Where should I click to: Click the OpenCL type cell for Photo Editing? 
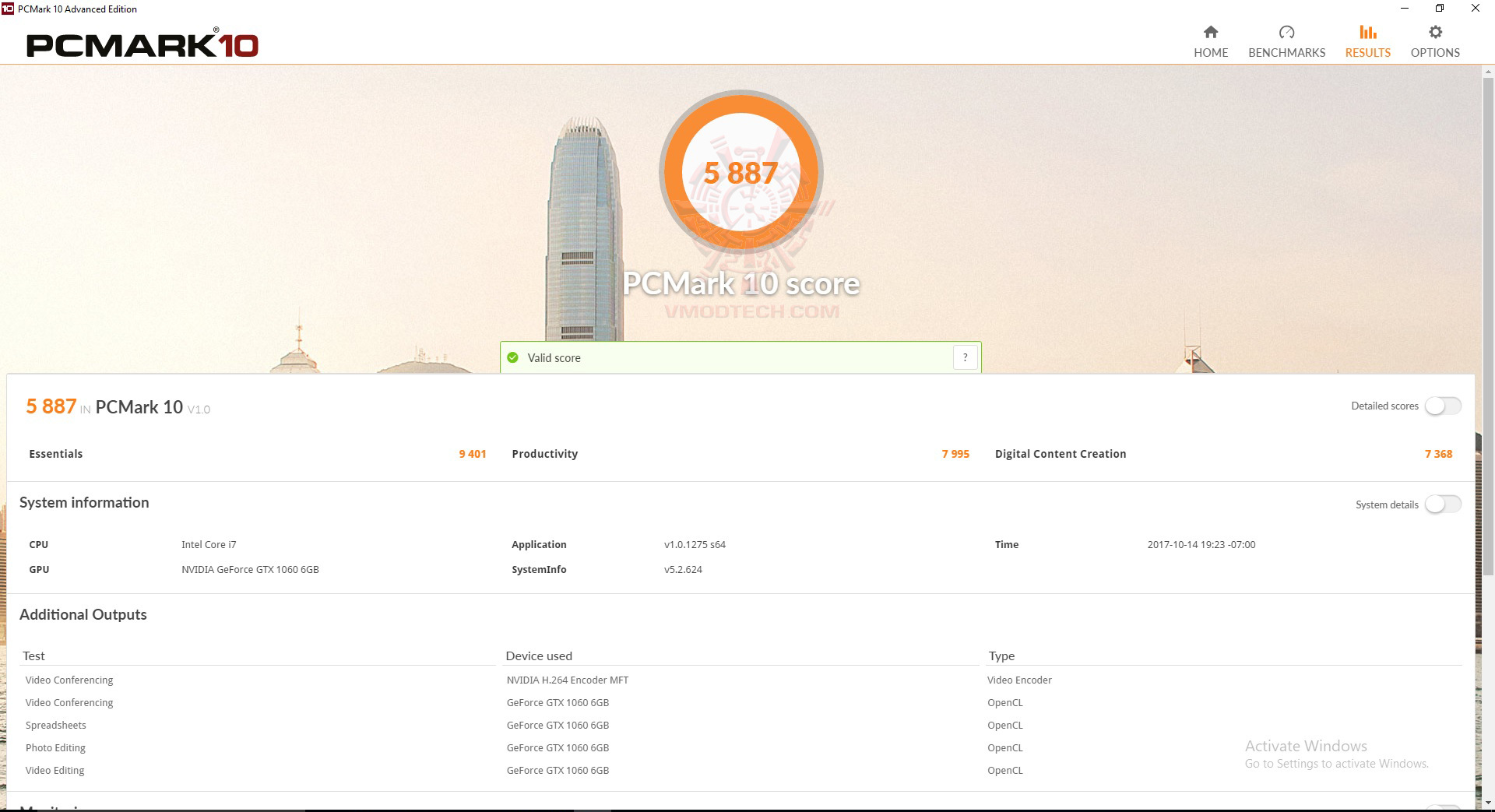point(1005,748)
